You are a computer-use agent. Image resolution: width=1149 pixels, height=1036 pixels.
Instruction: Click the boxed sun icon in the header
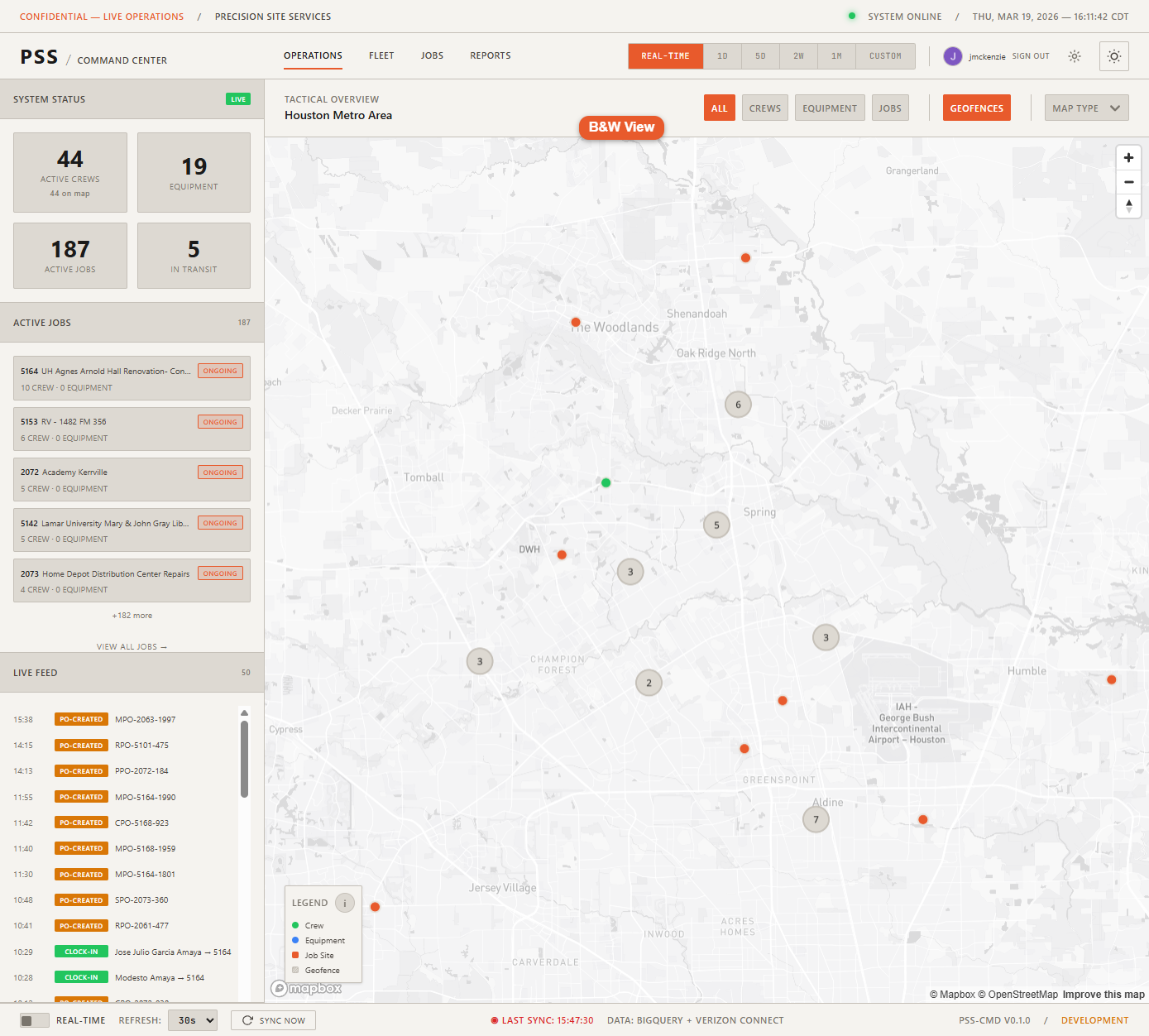coord(1114,56)
